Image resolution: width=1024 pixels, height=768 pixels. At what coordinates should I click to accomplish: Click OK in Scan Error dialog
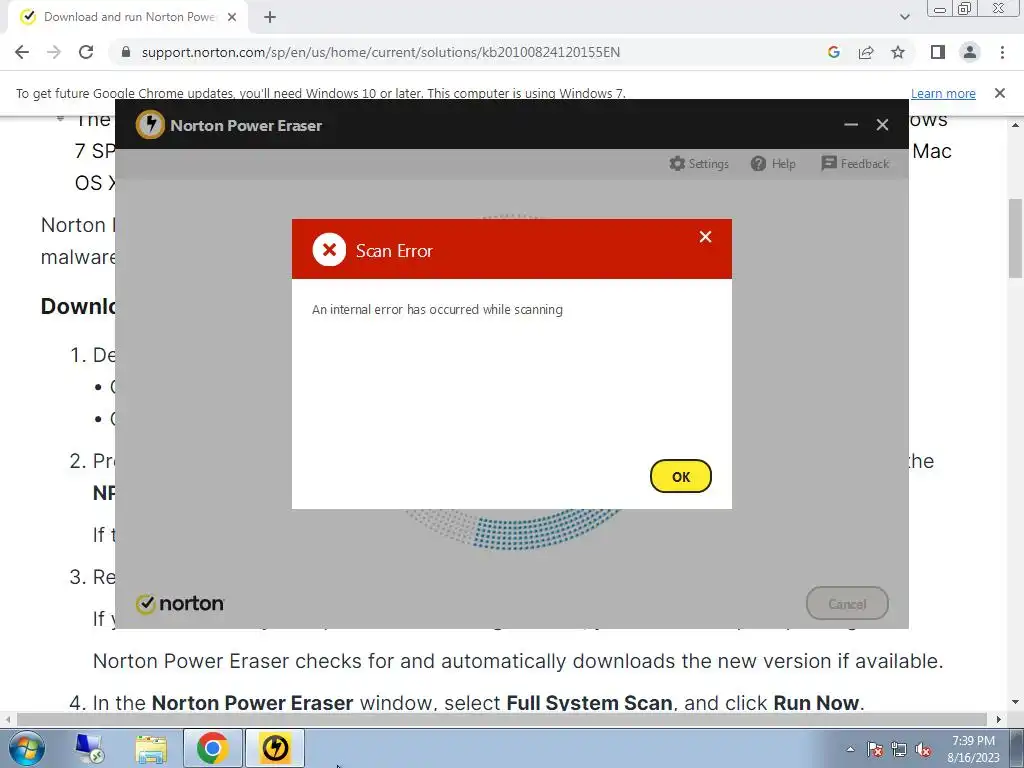point(680,476)
